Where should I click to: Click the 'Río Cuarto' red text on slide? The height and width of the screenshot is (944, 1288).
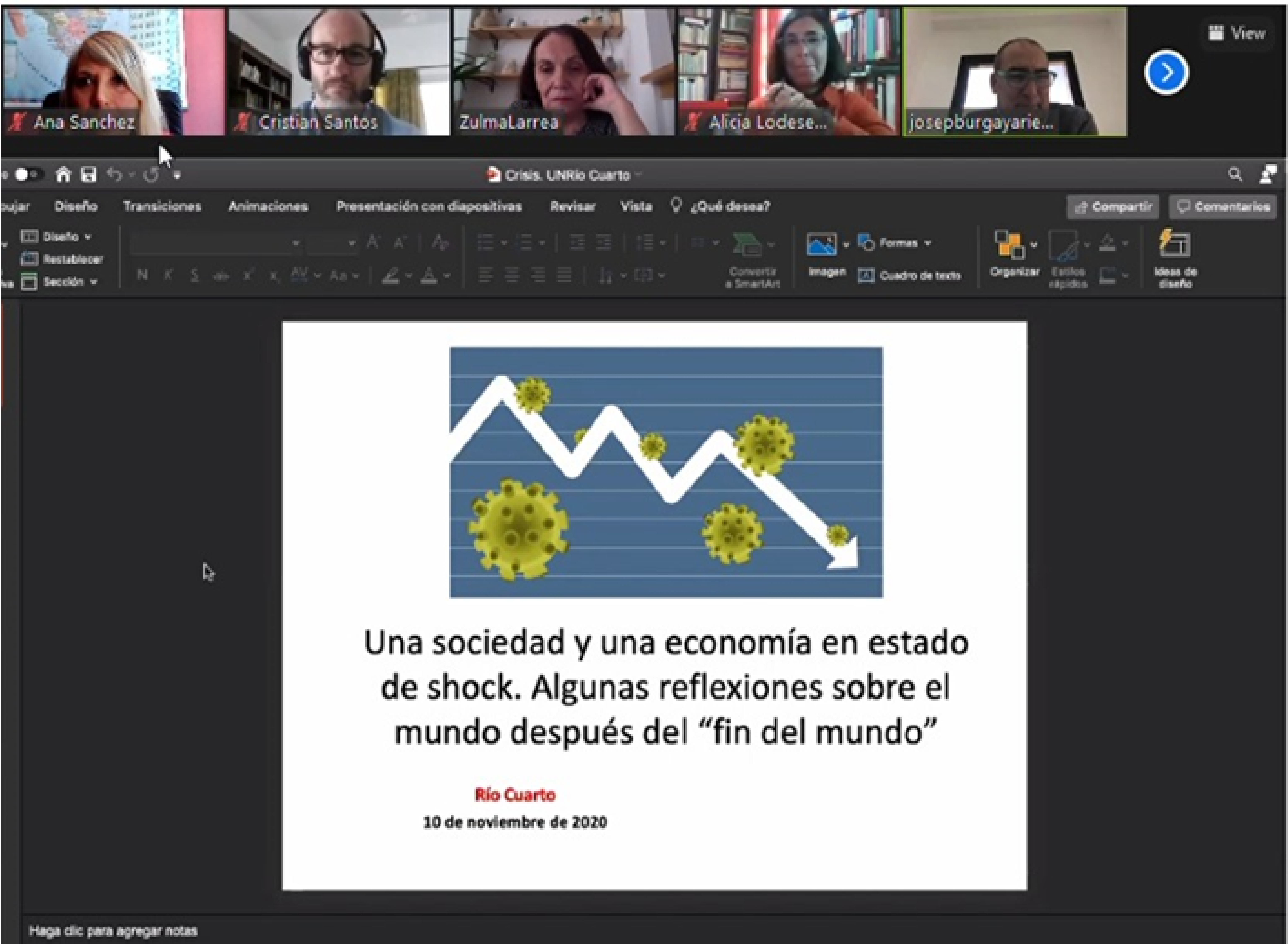515,795
